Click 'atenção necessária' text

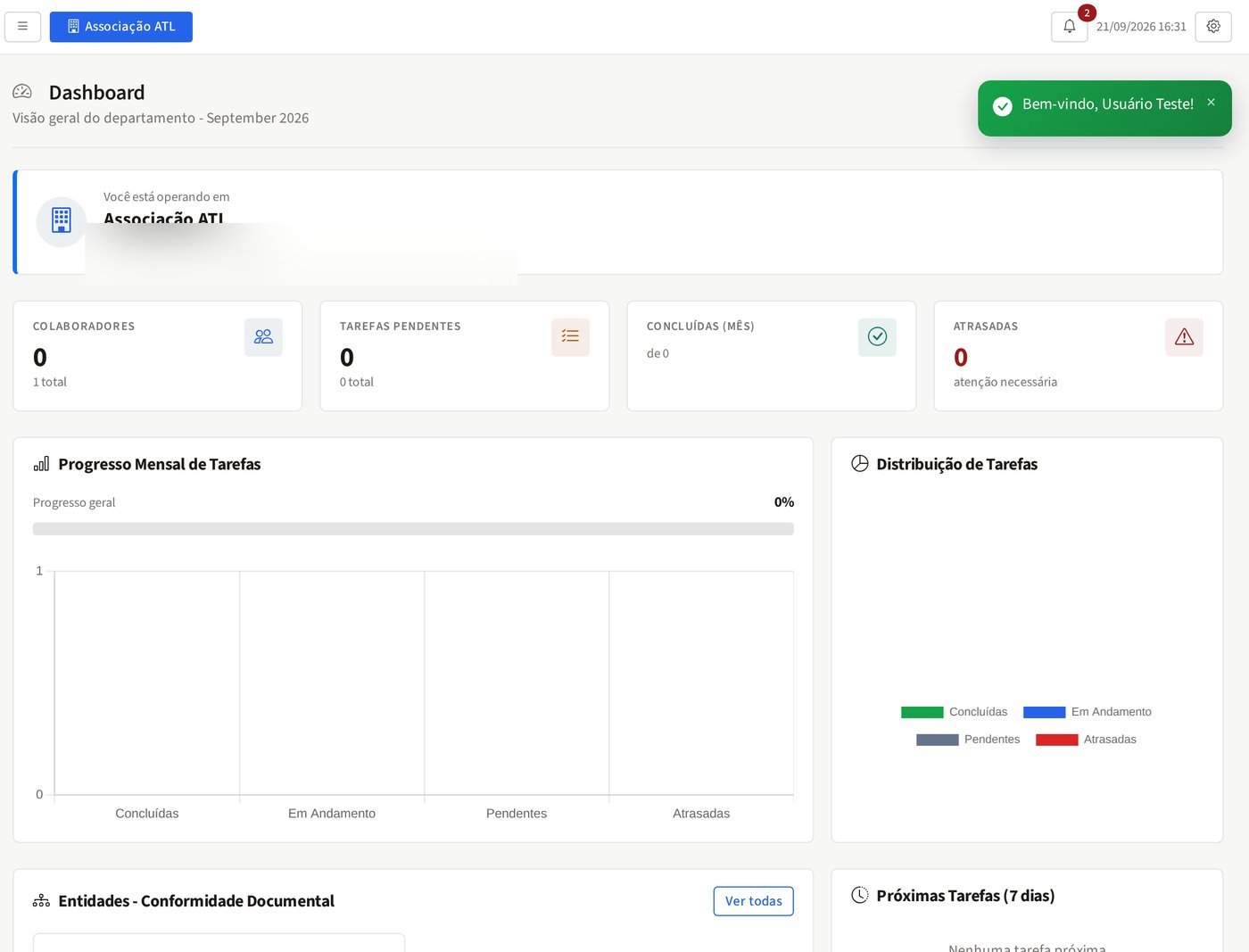click(1005, 382)
